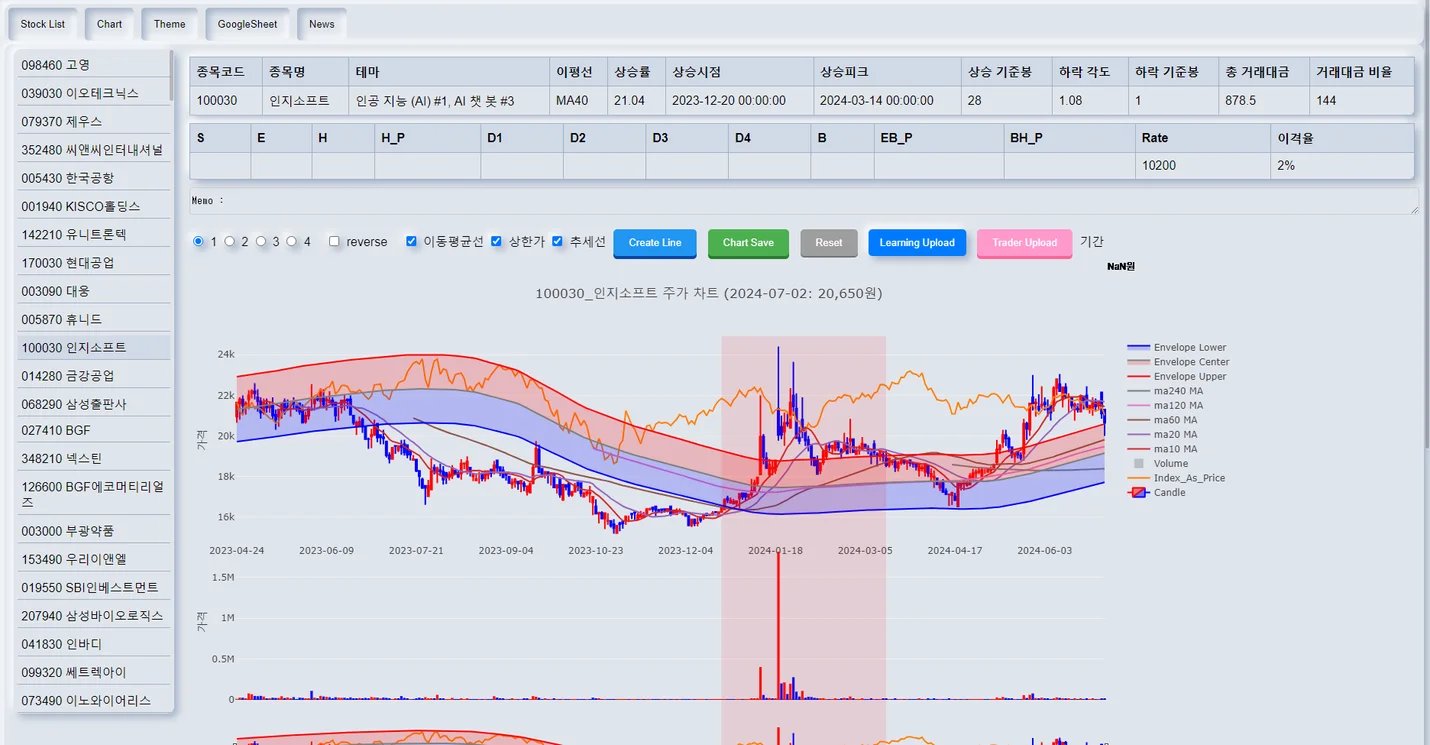Select stock 001940 KISCO홀딩스

coord(93,206)
